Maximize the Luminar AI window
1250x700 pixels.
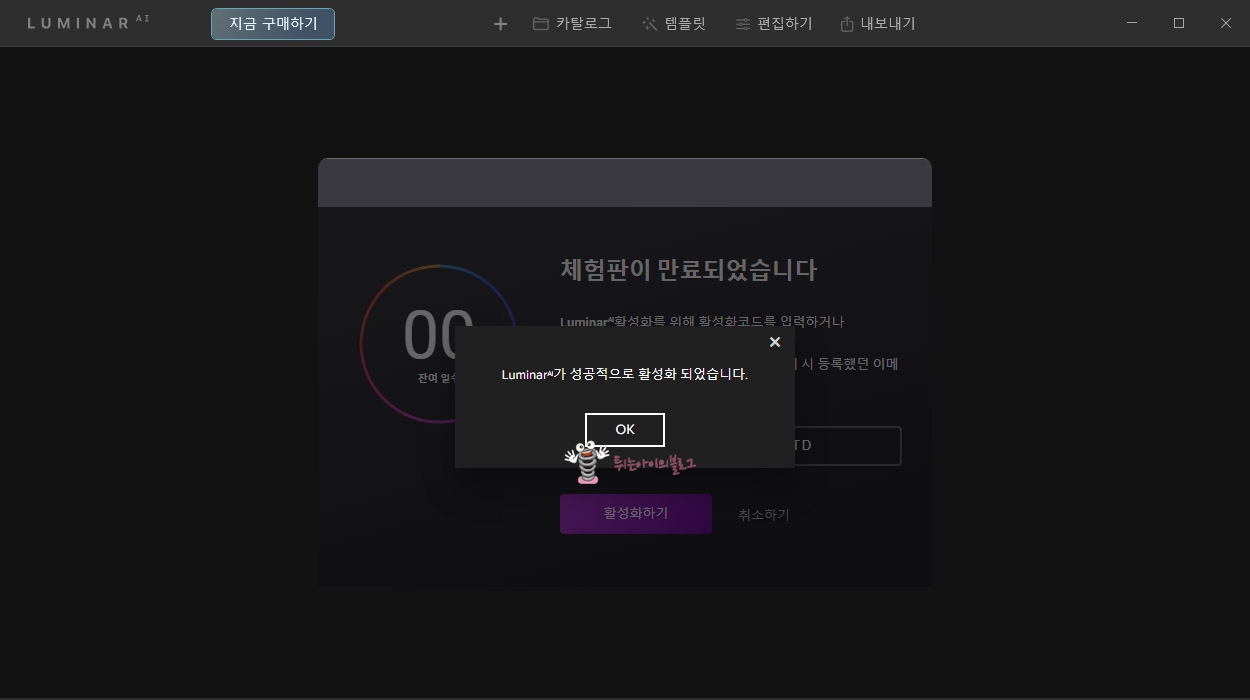[x=1179, y=23]
